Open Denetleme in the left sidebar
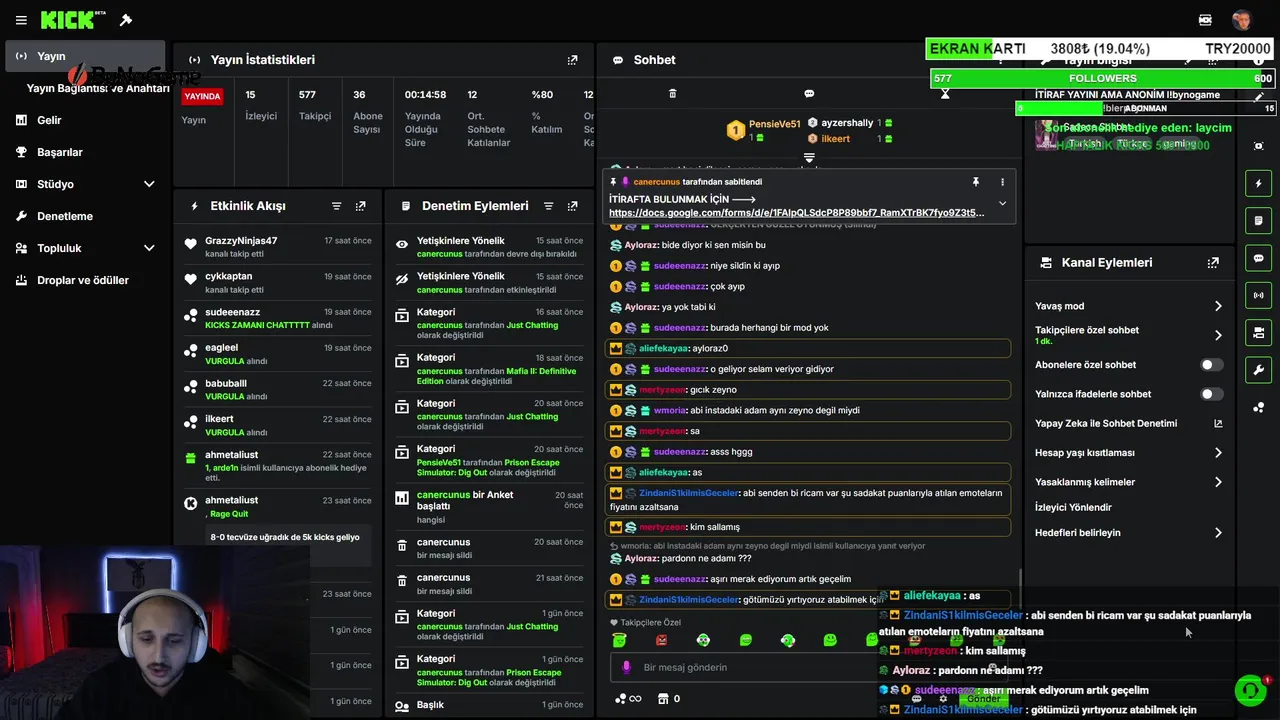This screenshot has width=1280, height=720. click(84, 216)
